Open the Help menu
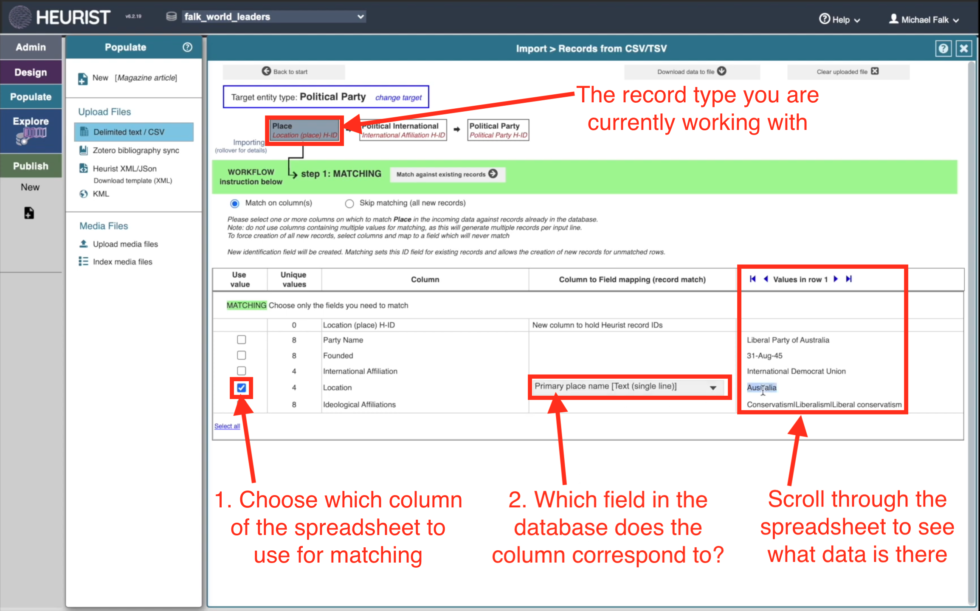 click(x=839, y=19)
